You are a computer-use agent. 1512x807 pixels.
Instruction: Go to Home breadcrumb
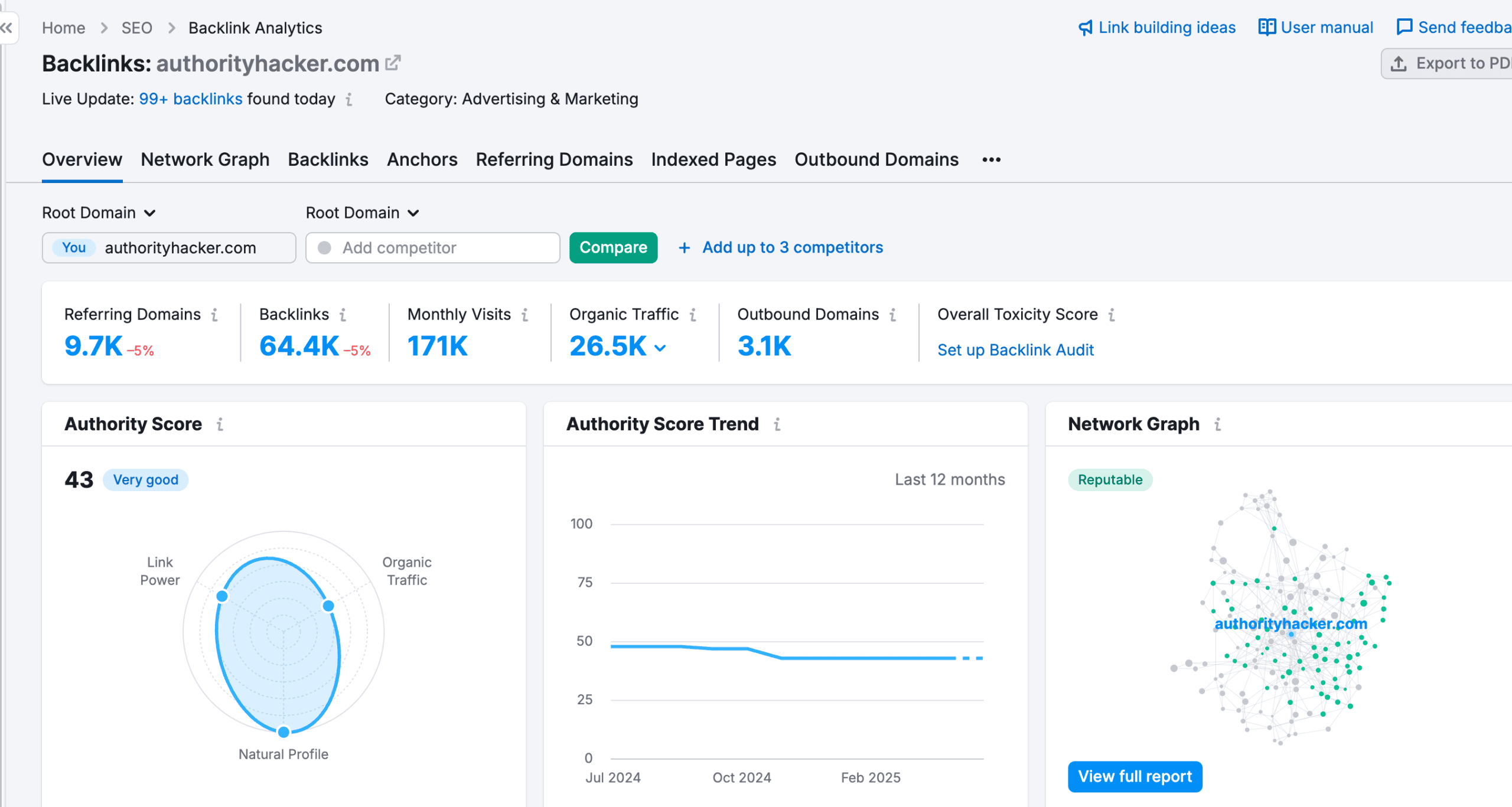[x=63, y=28]
